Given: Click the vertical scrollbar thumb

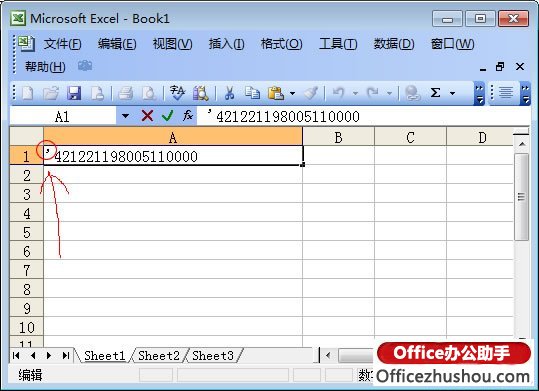Looking at the screenshot, I should click(x=521, y=197).
